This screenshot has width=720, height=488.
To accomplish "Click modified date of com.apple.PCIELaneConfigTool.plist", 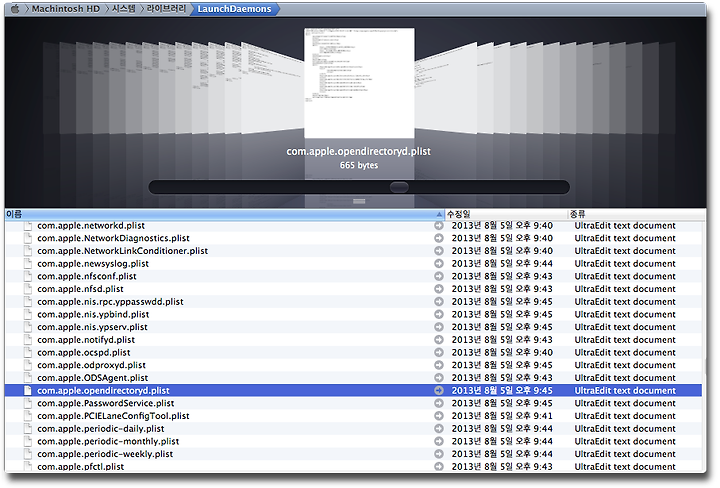I will [502, 416].
